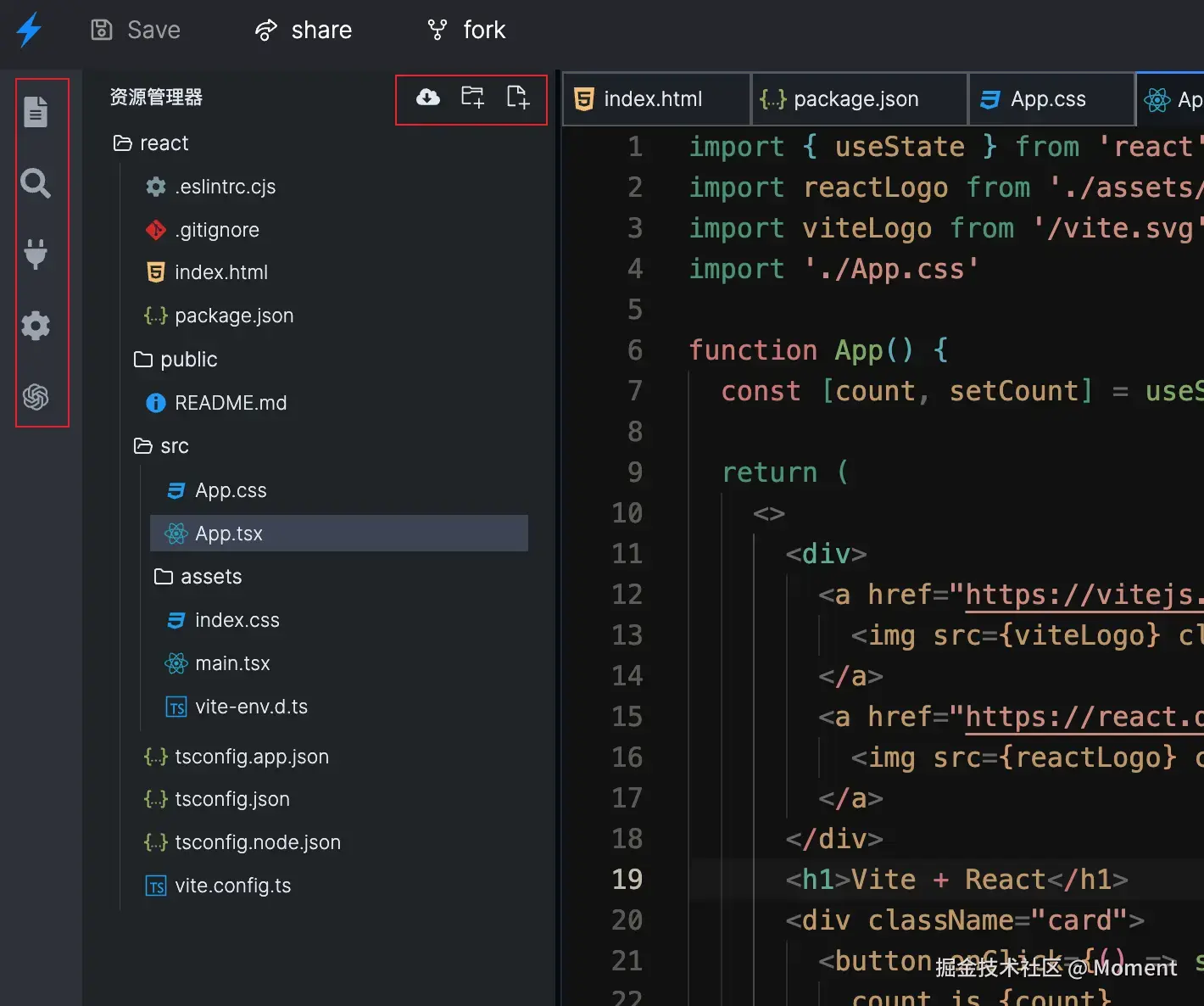The image size is (1204, 1006).
Task: Switch to the partially visible App.tsx tab
Action: point(1171,99)
